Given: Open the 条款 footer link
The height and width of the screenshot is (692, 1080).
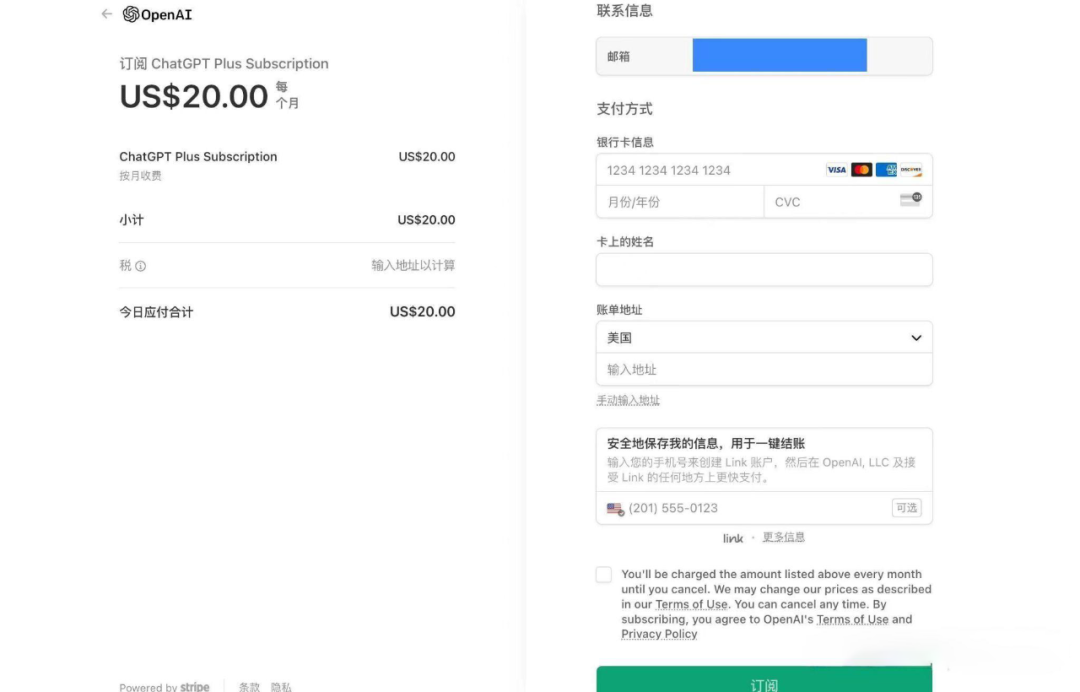Looking at the screenshot, I should 249,686.
